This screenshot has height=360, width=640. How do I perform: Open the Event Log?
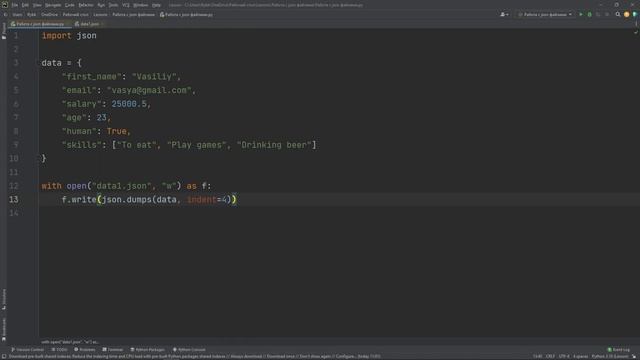[619, 350]
